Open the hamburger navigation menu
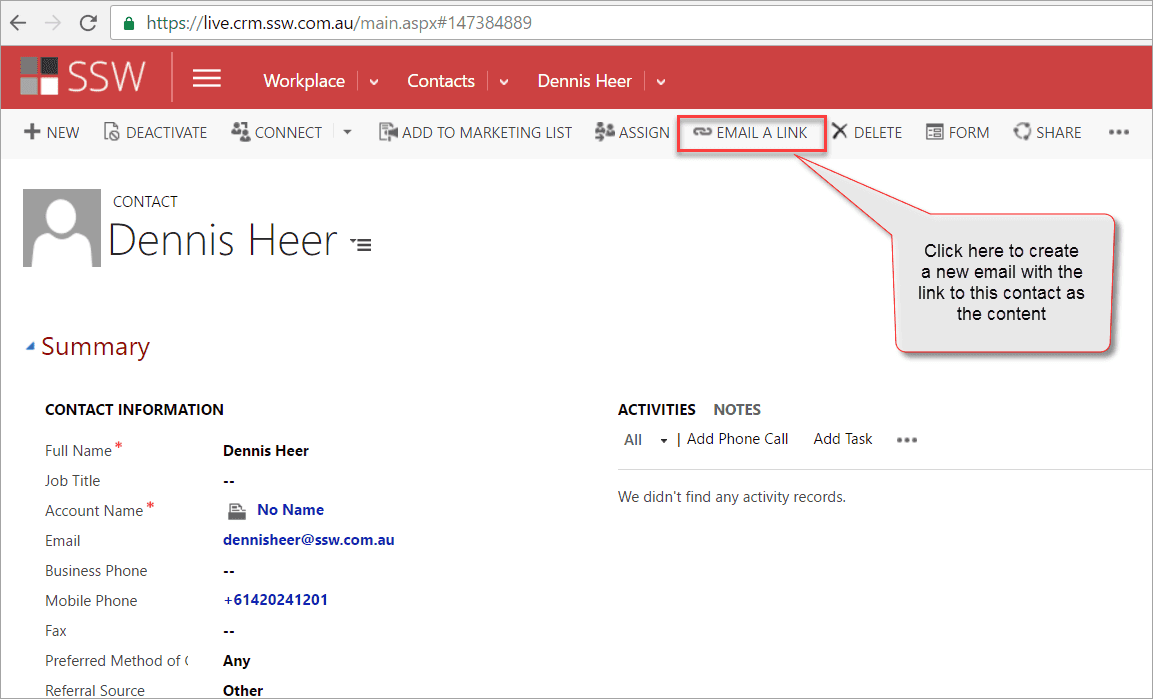Viewport: 1153px width, 699px height. [207, 79]
